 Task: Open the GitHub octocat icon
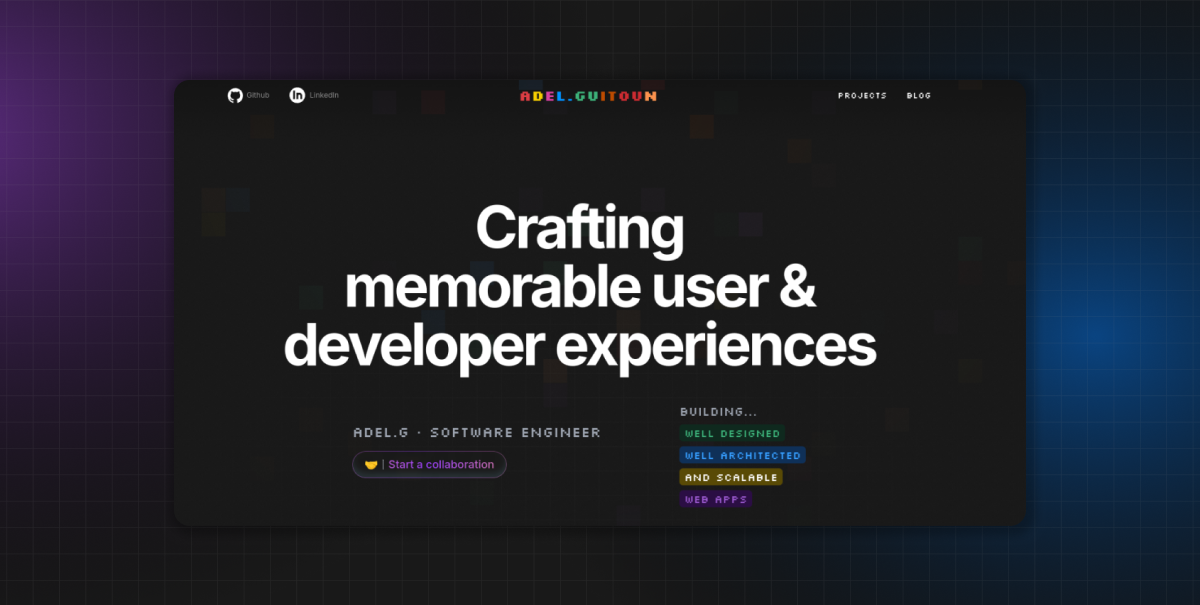235,95
